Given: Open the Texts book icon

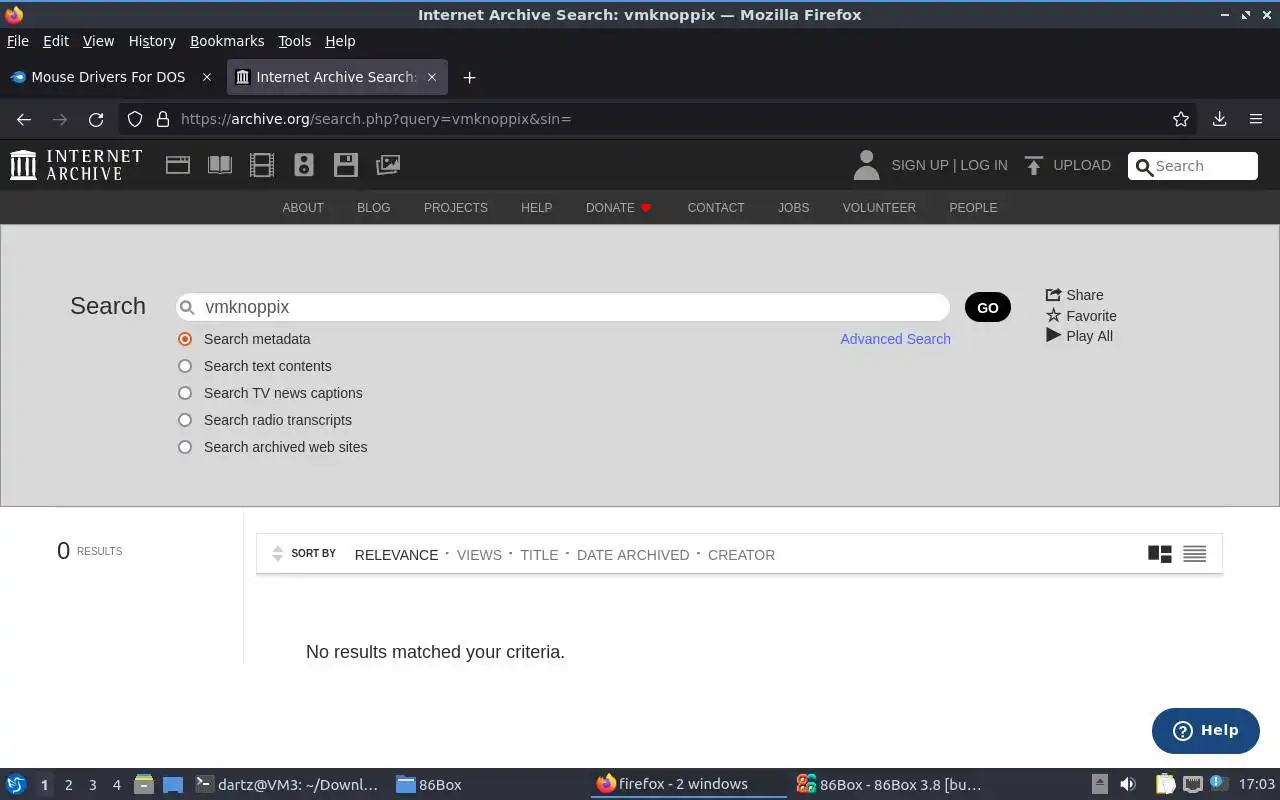Looking at the screenshot, I should coord(220,165).
